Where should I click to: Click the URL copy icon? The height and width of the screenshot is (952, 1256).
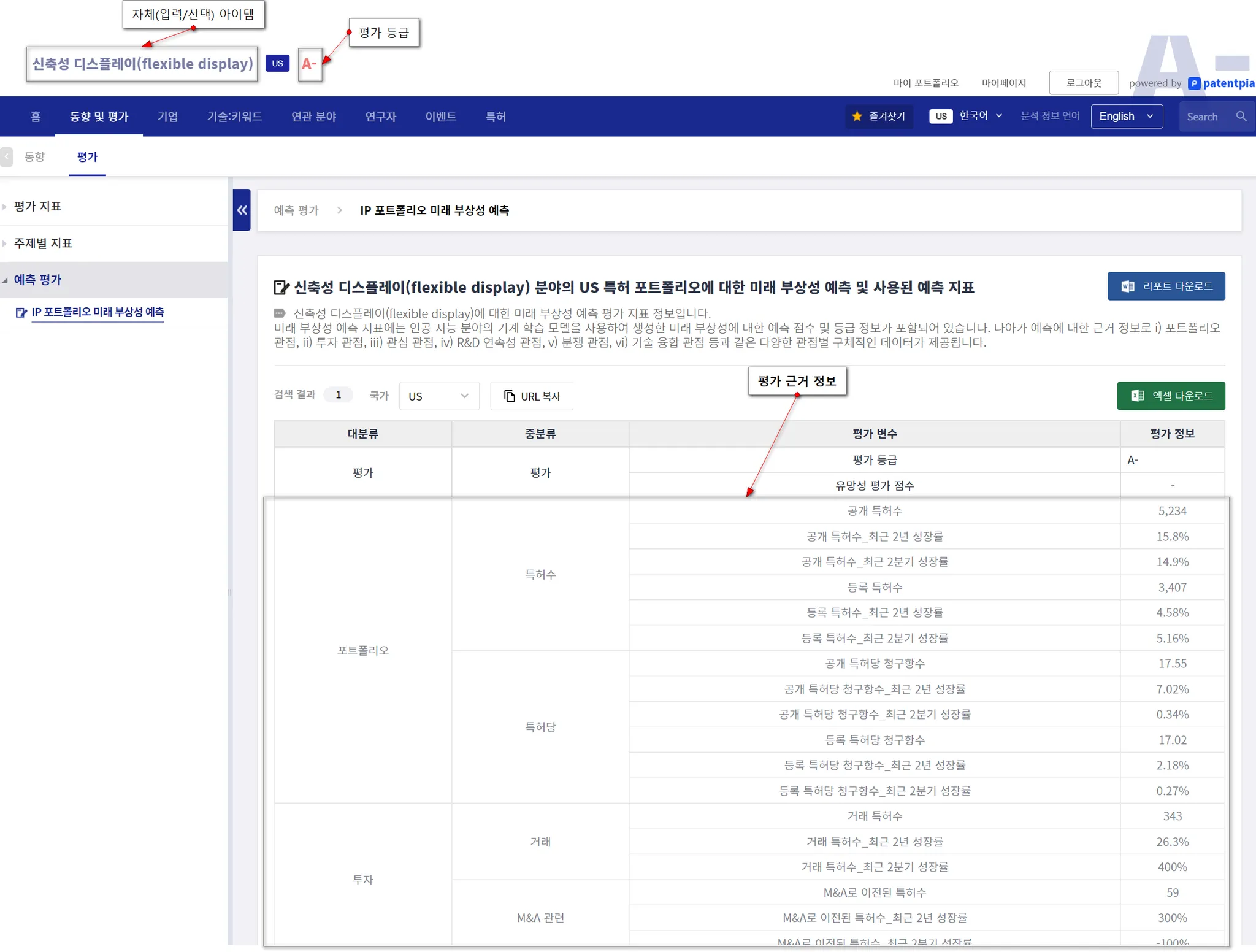coord(509,396)
